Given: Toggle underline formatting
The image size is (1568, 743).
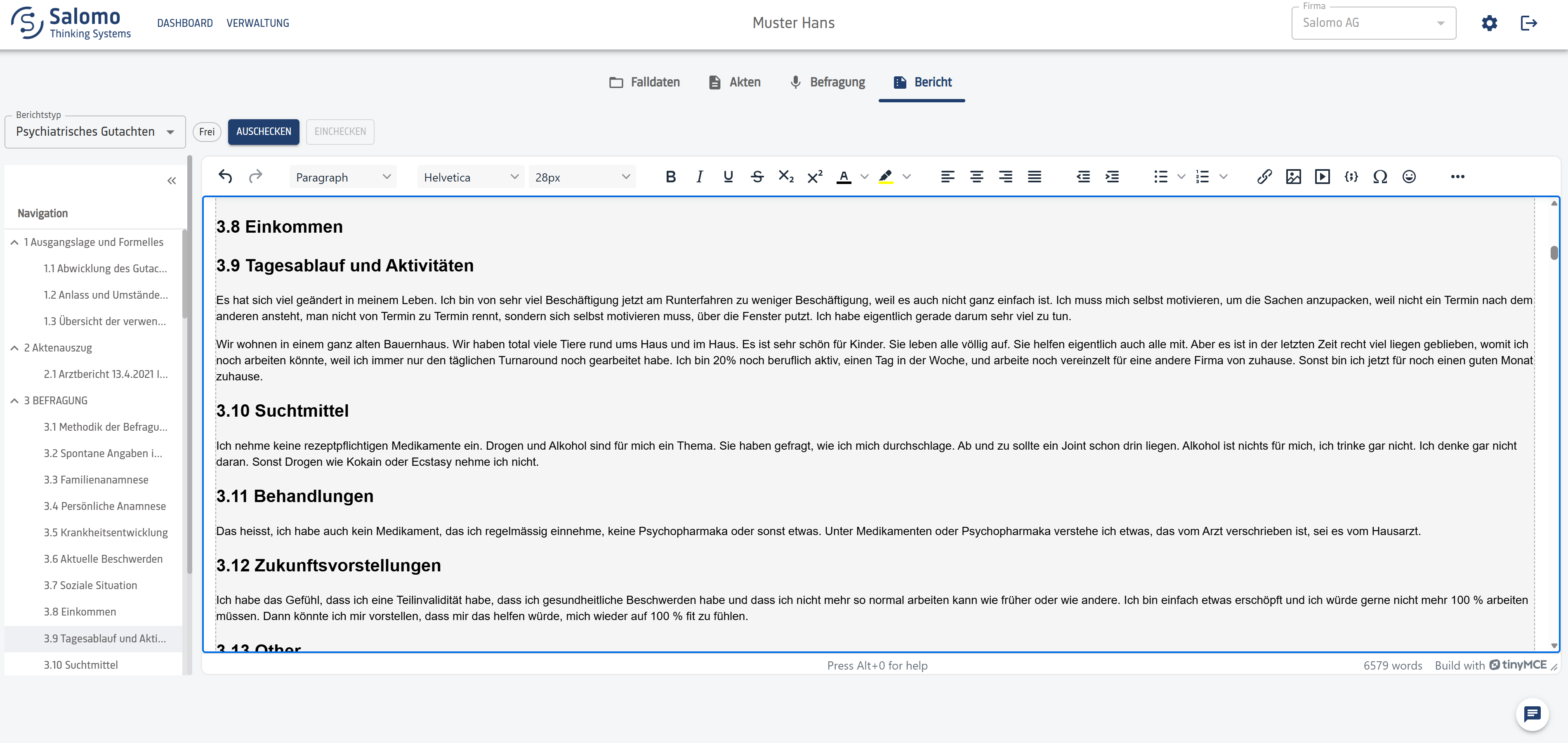Looking at the screenshot, I should click(x=728, y=177).
